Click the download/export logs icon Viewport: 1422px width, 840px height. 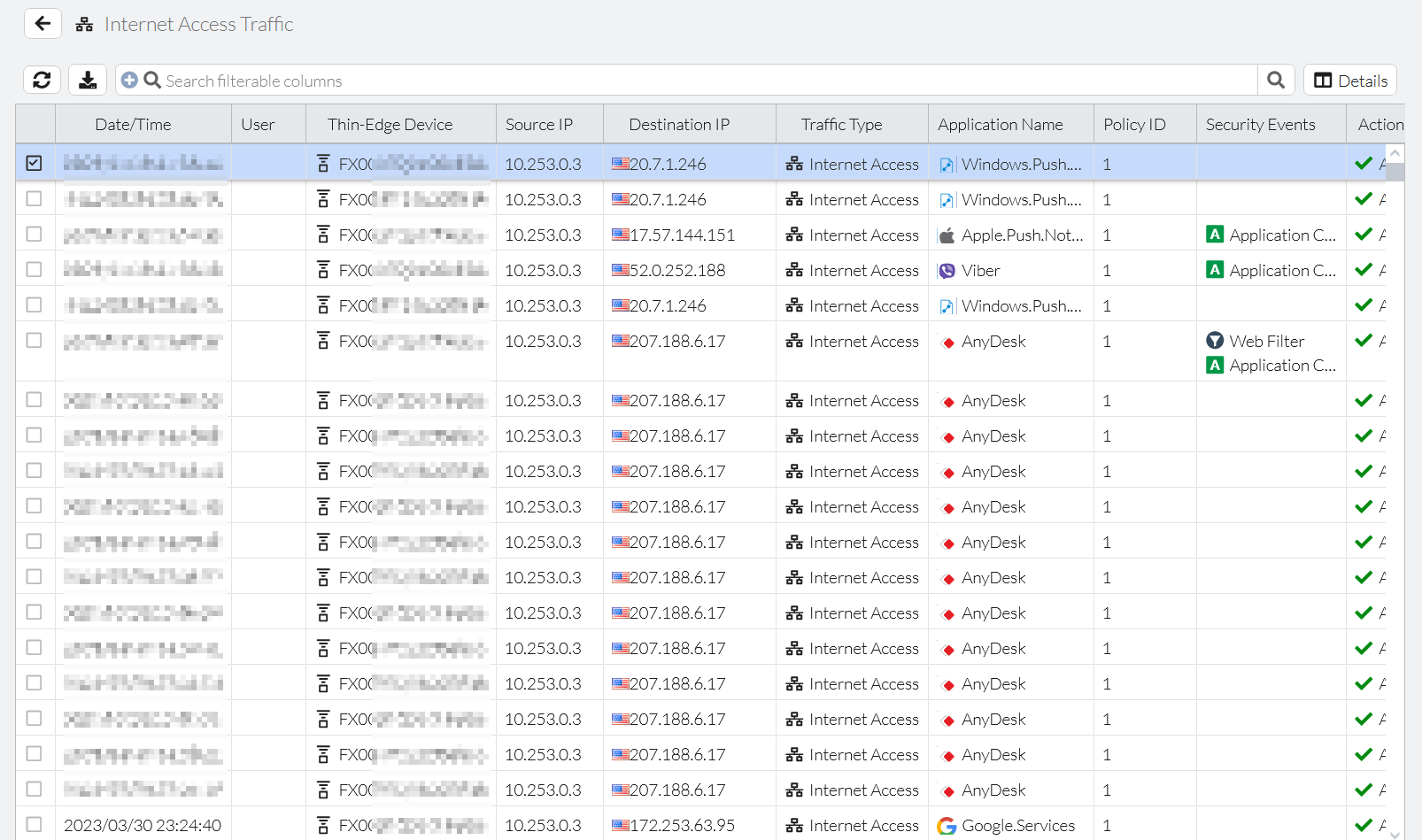(87, 80)
